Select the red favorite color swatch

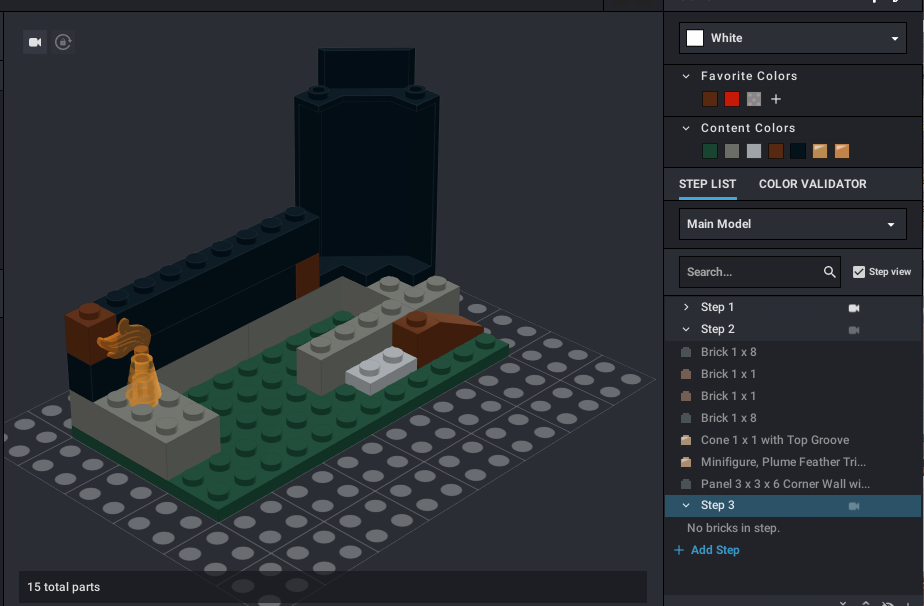[x=732, y=99]
